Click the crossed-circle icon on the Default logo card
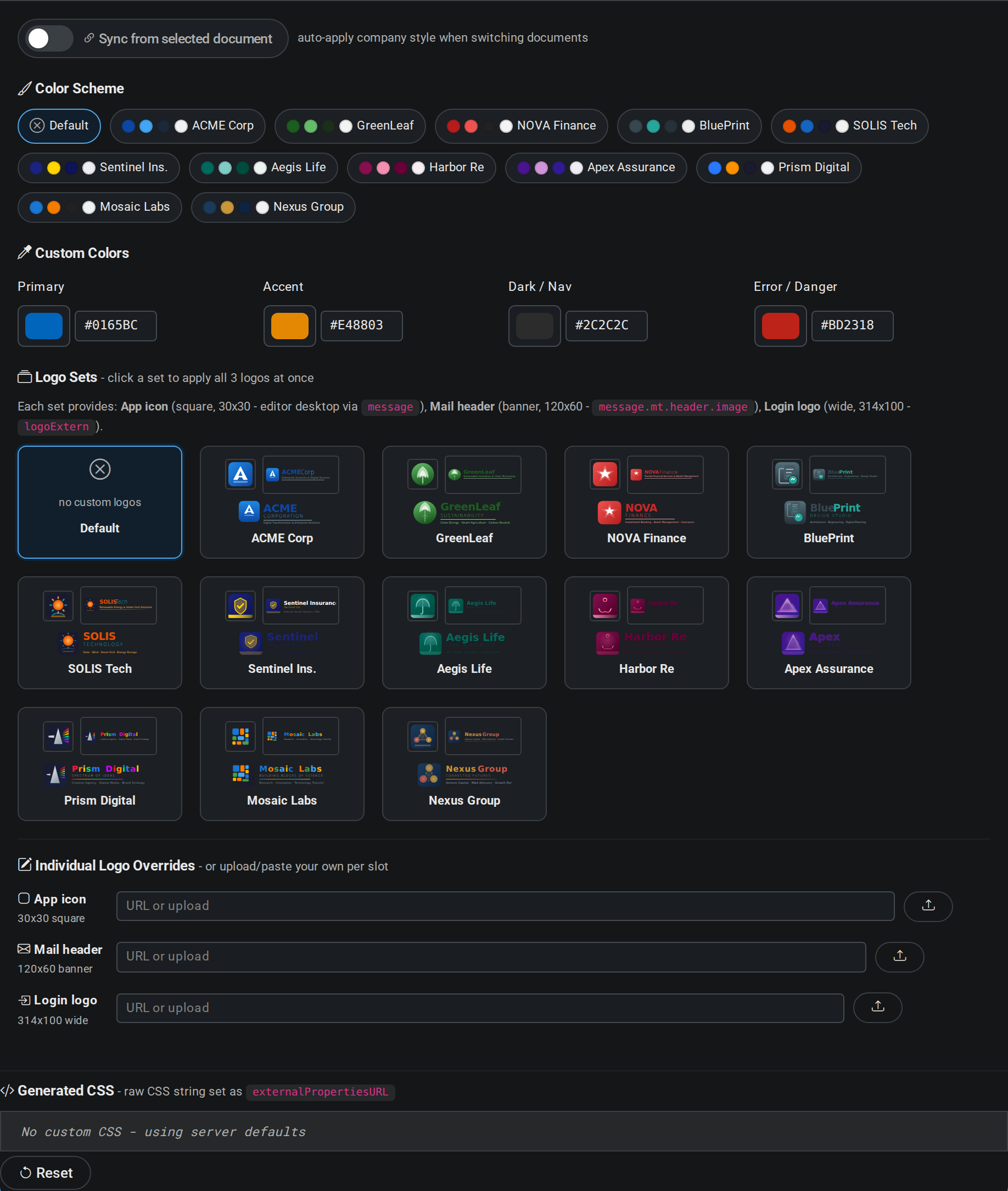 tap(100, 469)
